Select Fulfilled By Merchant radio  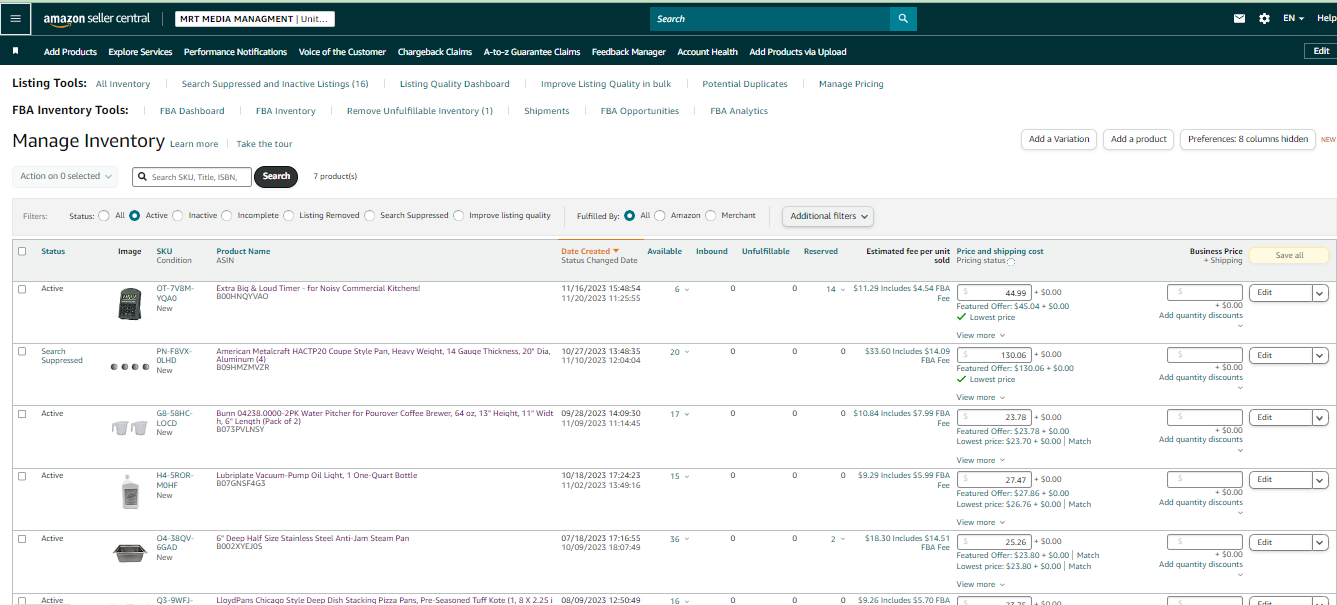point(711,215)
